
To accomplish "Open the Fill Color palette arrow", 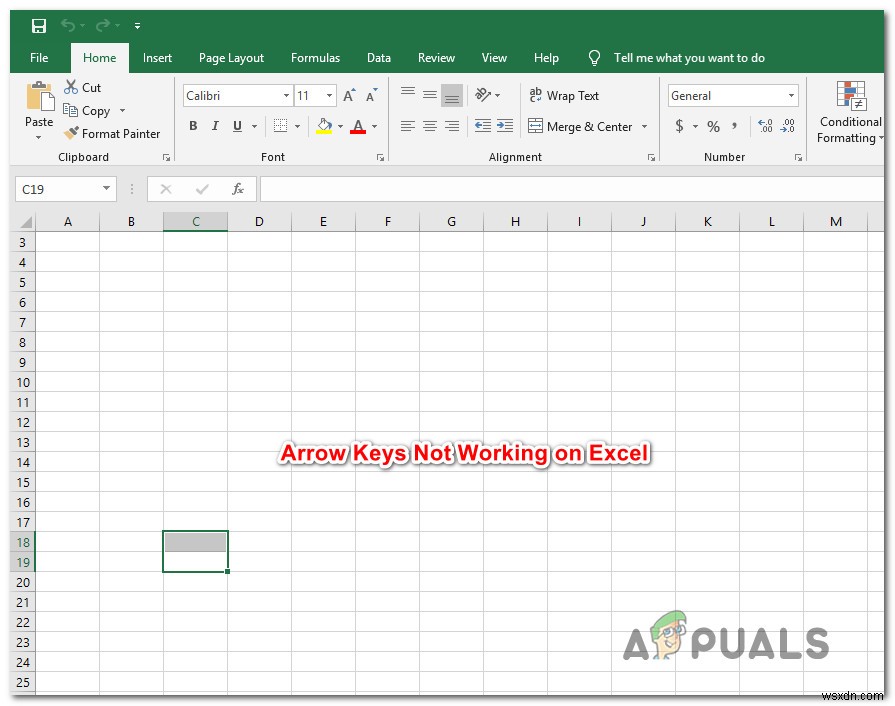I will 341,126.
